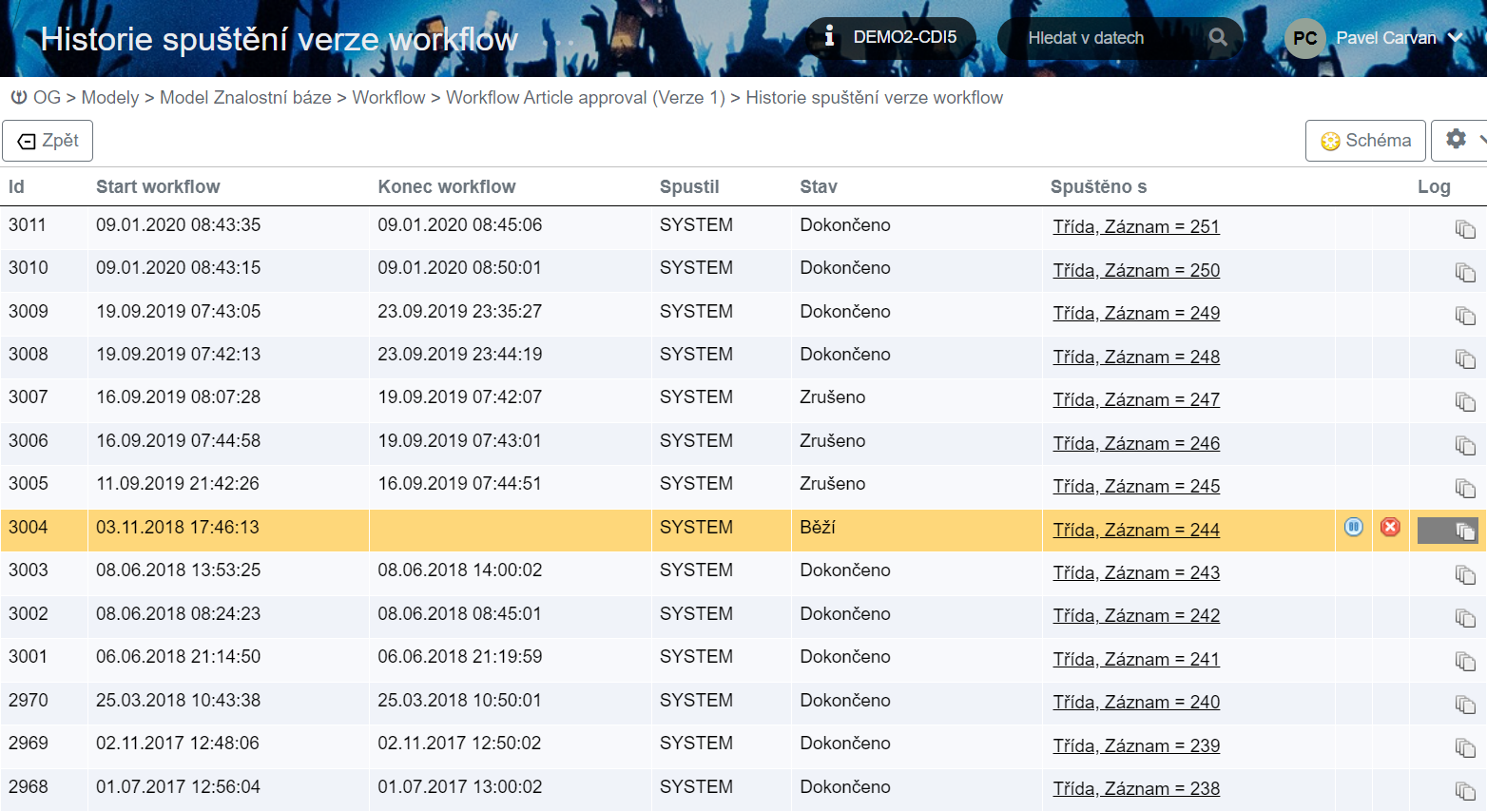This screenshot has height=812, width=1487.
Task: Select start time 09.01.2020 08:43:35
Action: coord(178,224)
